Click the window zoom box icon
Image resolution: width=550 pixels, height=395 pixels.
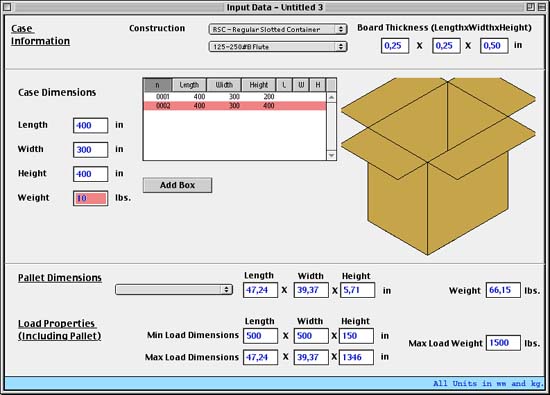(530, 7)
